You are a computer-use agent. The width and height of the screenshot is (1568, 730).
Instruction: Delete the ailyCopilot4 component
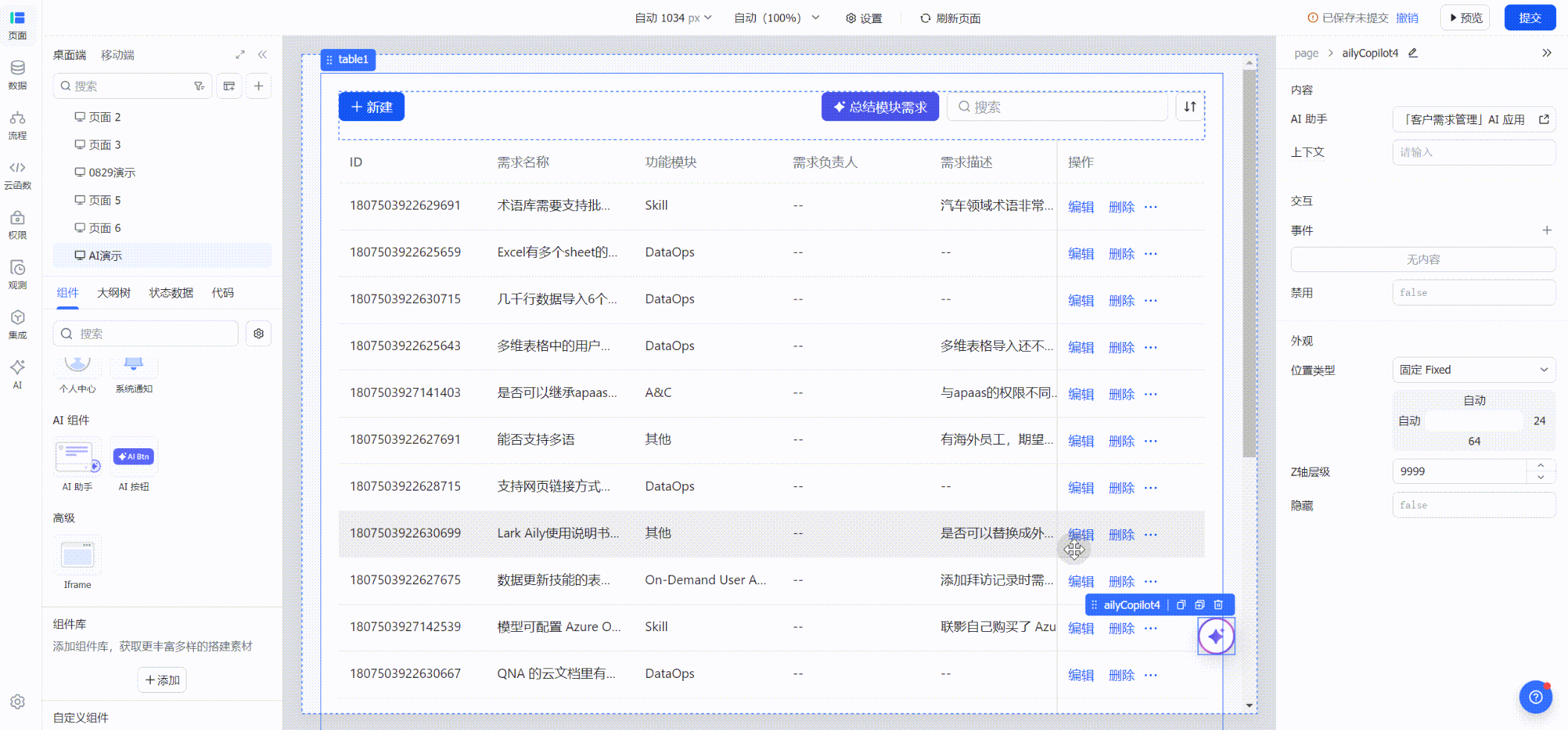[x=1219, y=605]
